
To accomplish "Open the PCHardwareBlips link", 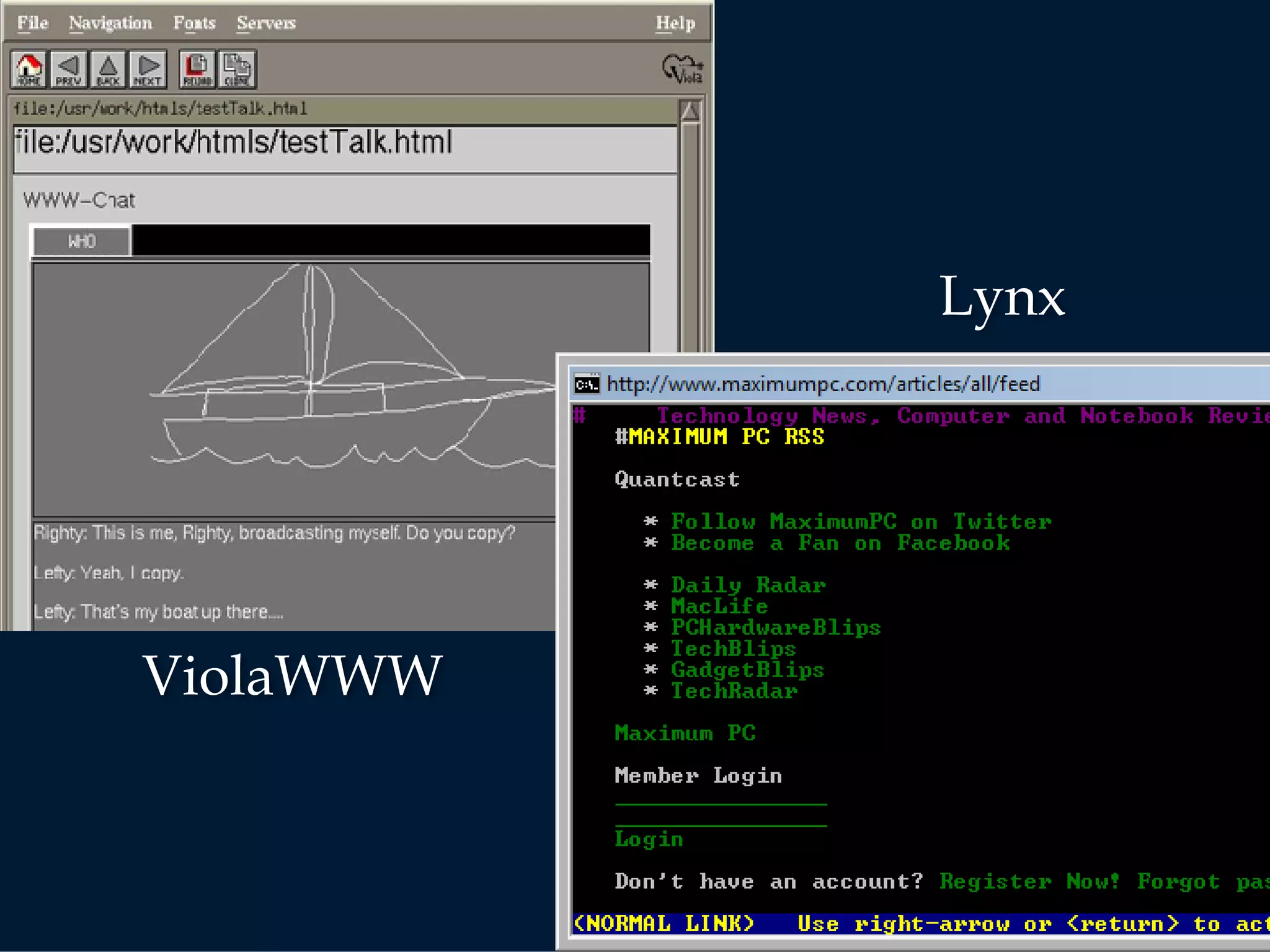I will tap(776, 627).
